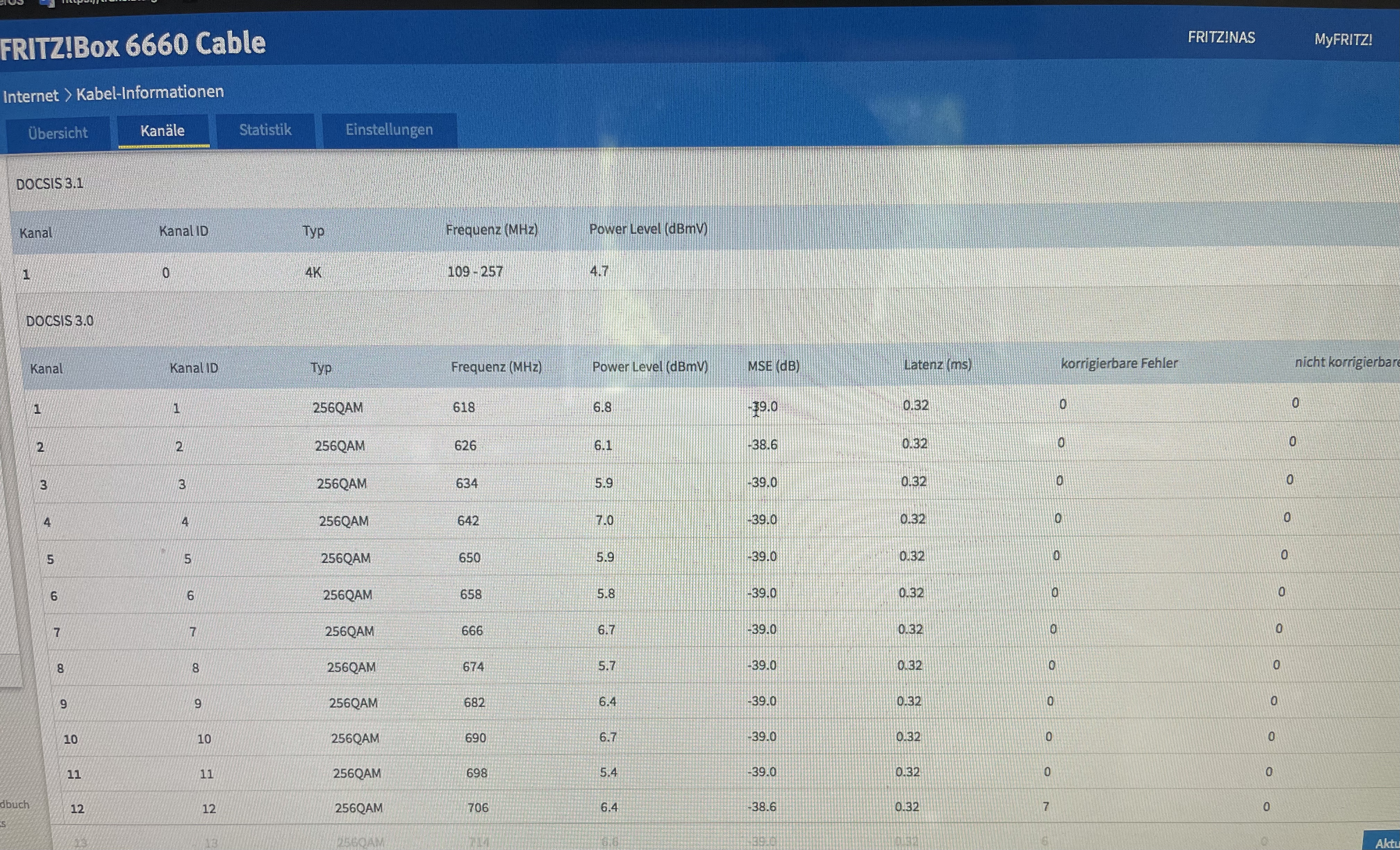Click the DOCSIS 3.0 Frequenz (MHz) header
This screenshot has height=850, width=1400.
[x=496, y=367]
